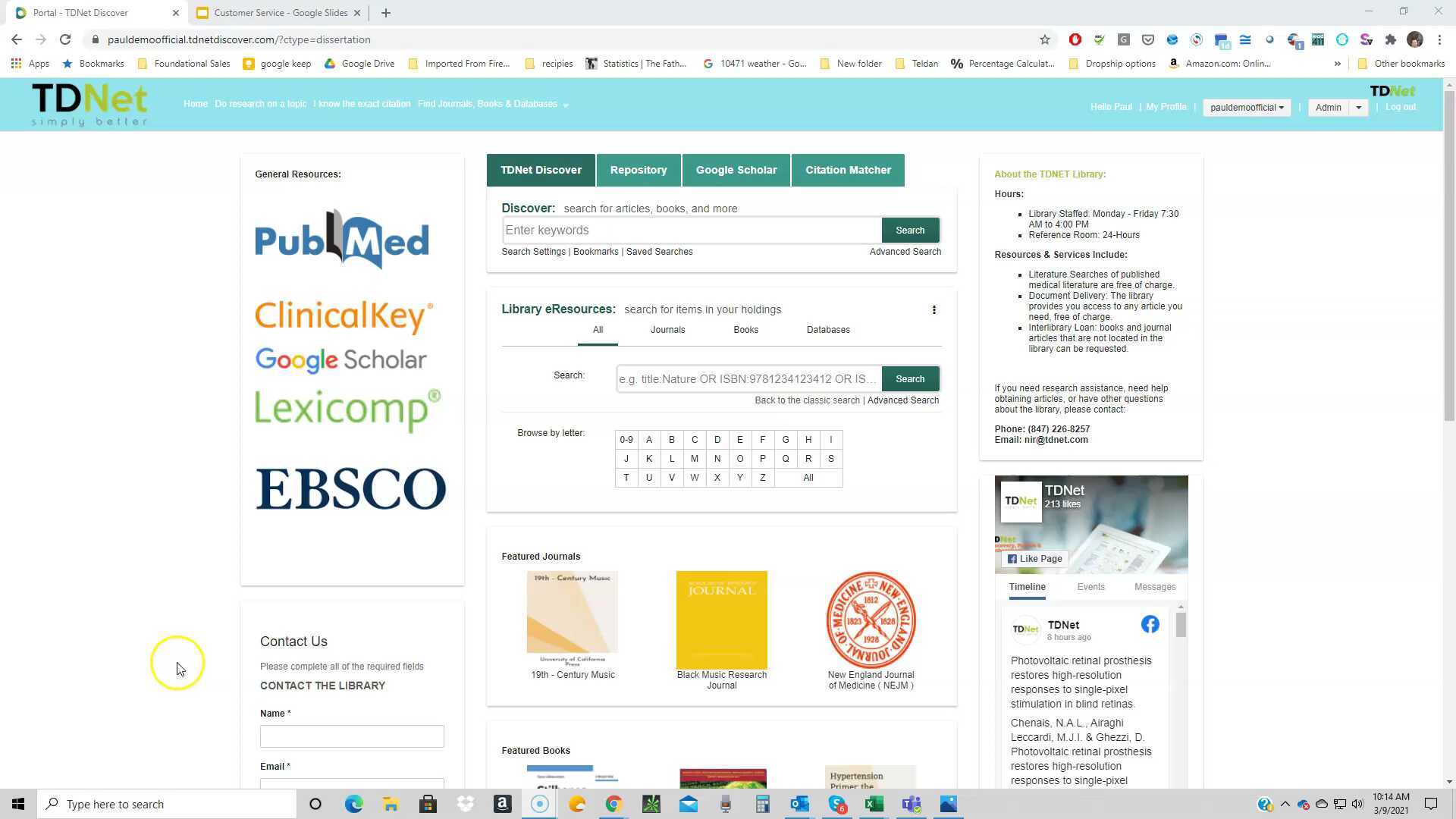Open the PubMed resource logo
This screenshot has width=1456, height=819.
point(341,240)
